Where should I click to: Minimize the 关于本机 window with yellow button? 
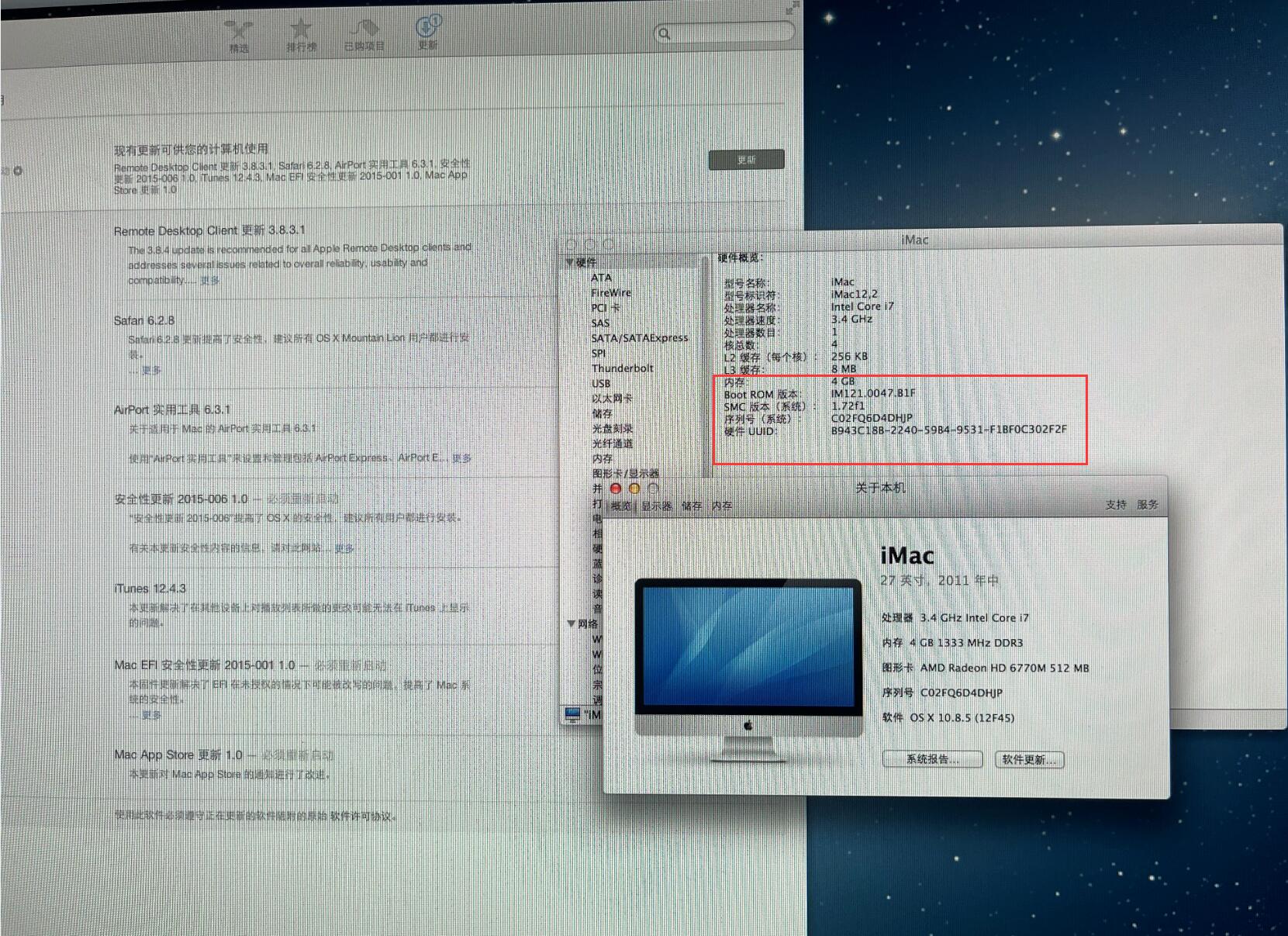(x=634, y=489)
